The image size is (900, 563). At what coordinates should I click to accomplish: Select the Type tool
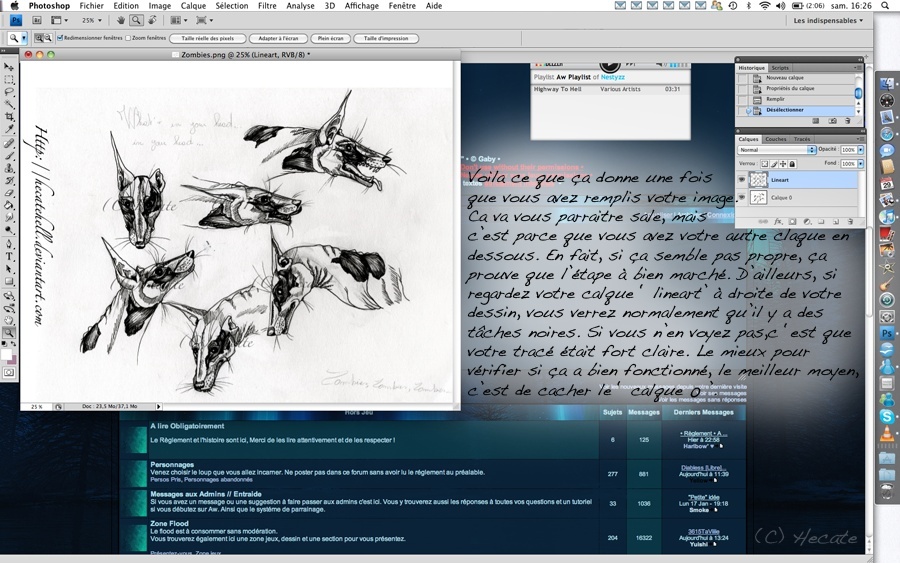tap(9, 257)
